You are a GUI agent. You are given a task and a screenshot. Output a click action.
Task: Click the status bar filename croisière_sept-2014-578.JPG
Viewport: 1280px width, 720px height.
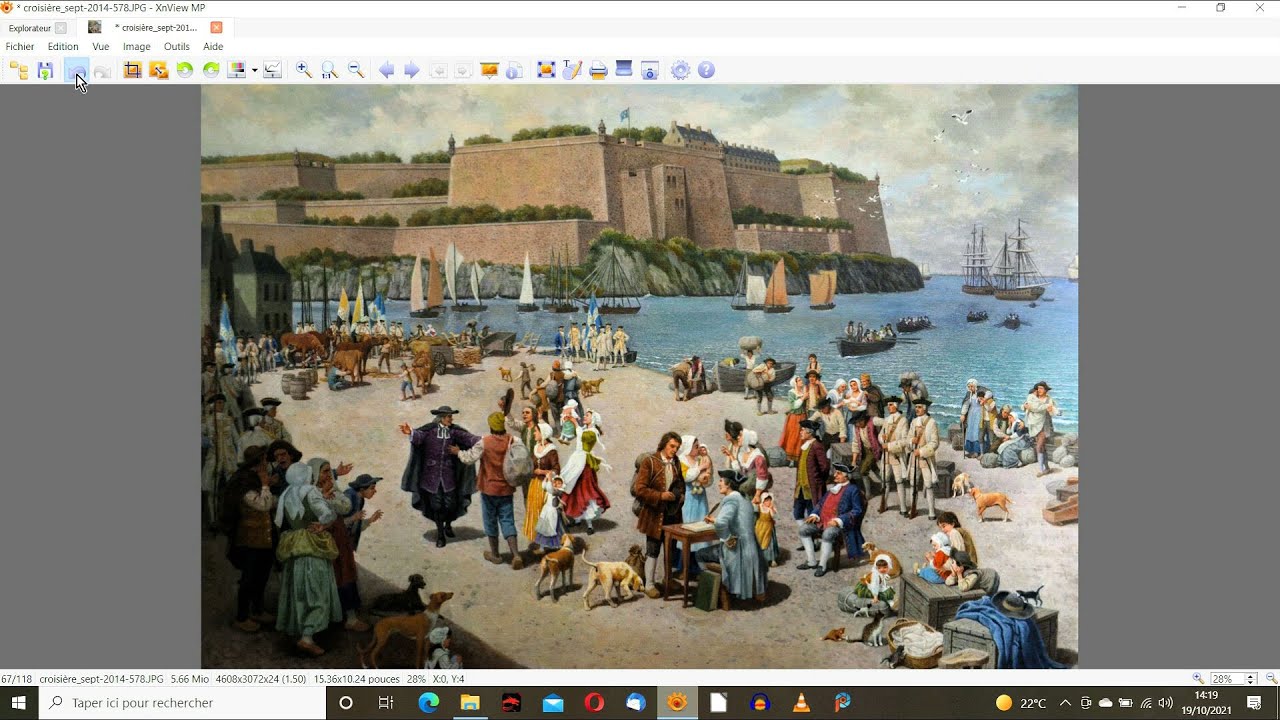tap(101, 679)
